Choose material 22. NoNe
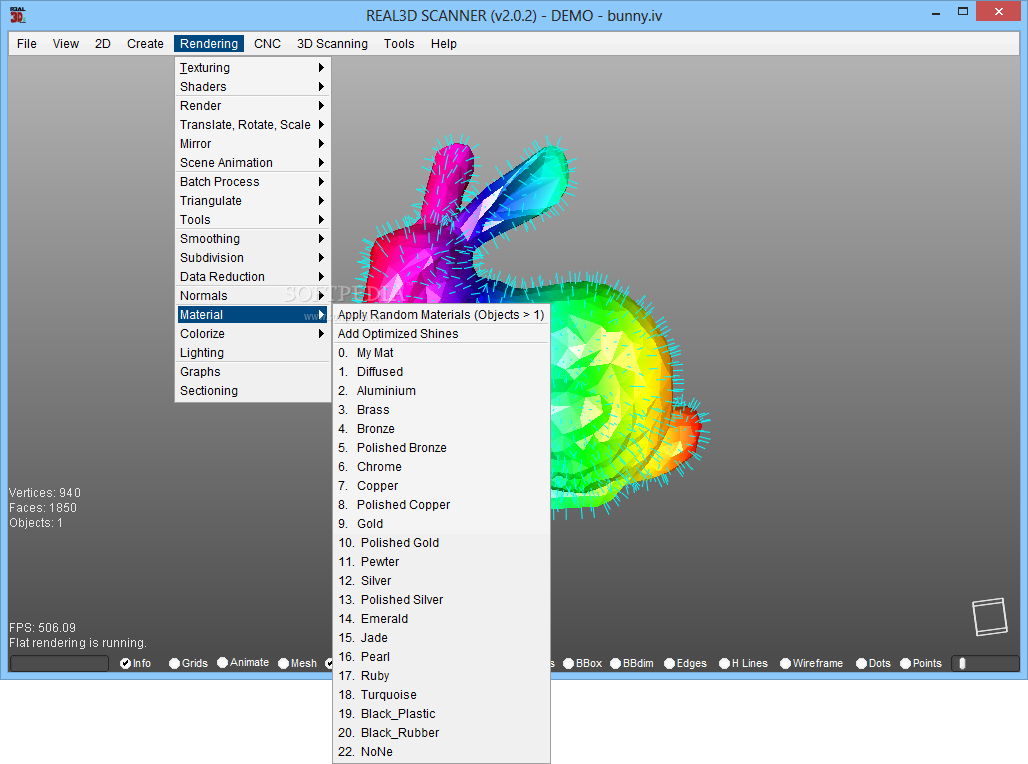Screen dimensions: 1028x764 point(441,752)
